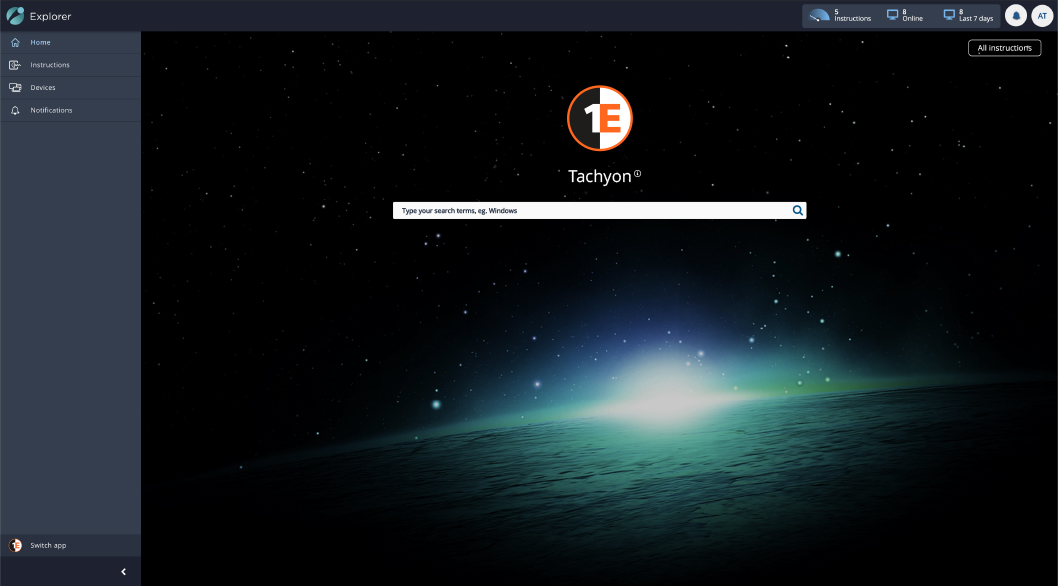Click the Home house icon in sidebar
Viewport: 1058px width, 586px height.
tap(15, 43)
